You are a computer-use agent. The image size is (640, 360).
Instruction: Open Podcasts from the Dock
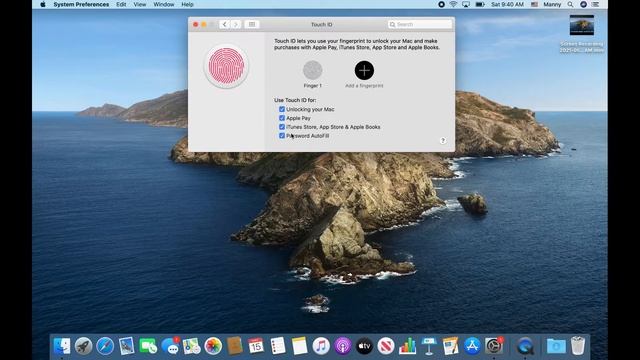[x=343, y=346]
